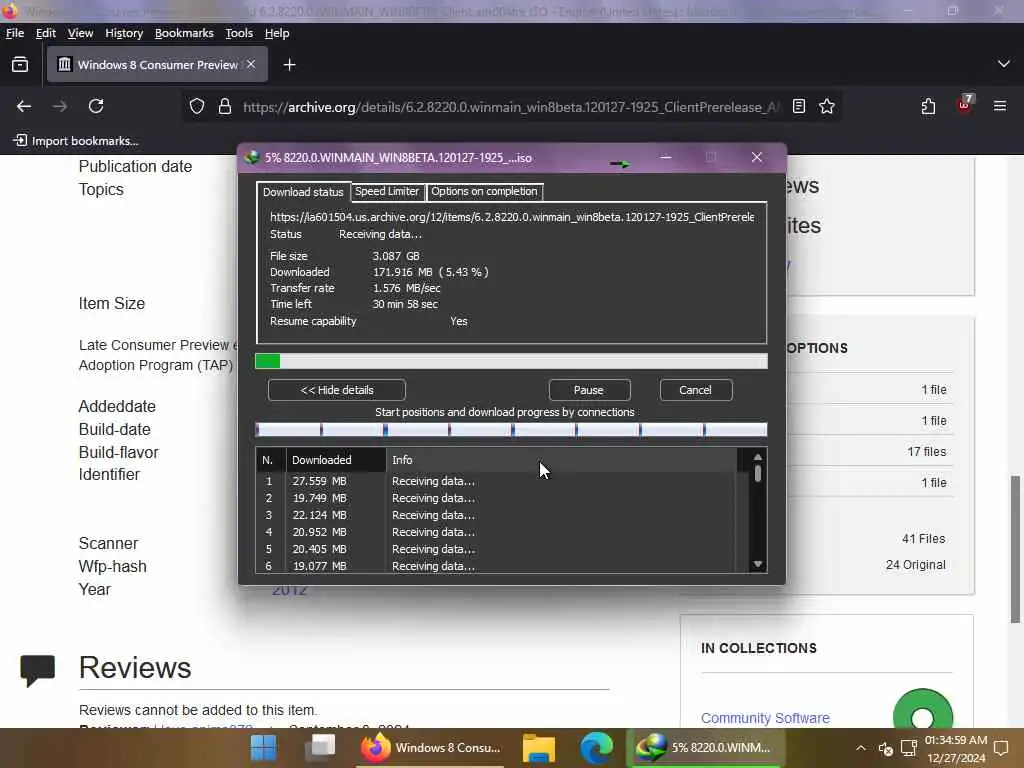
Task: Click the Info column header
Action: pos(562,460)
